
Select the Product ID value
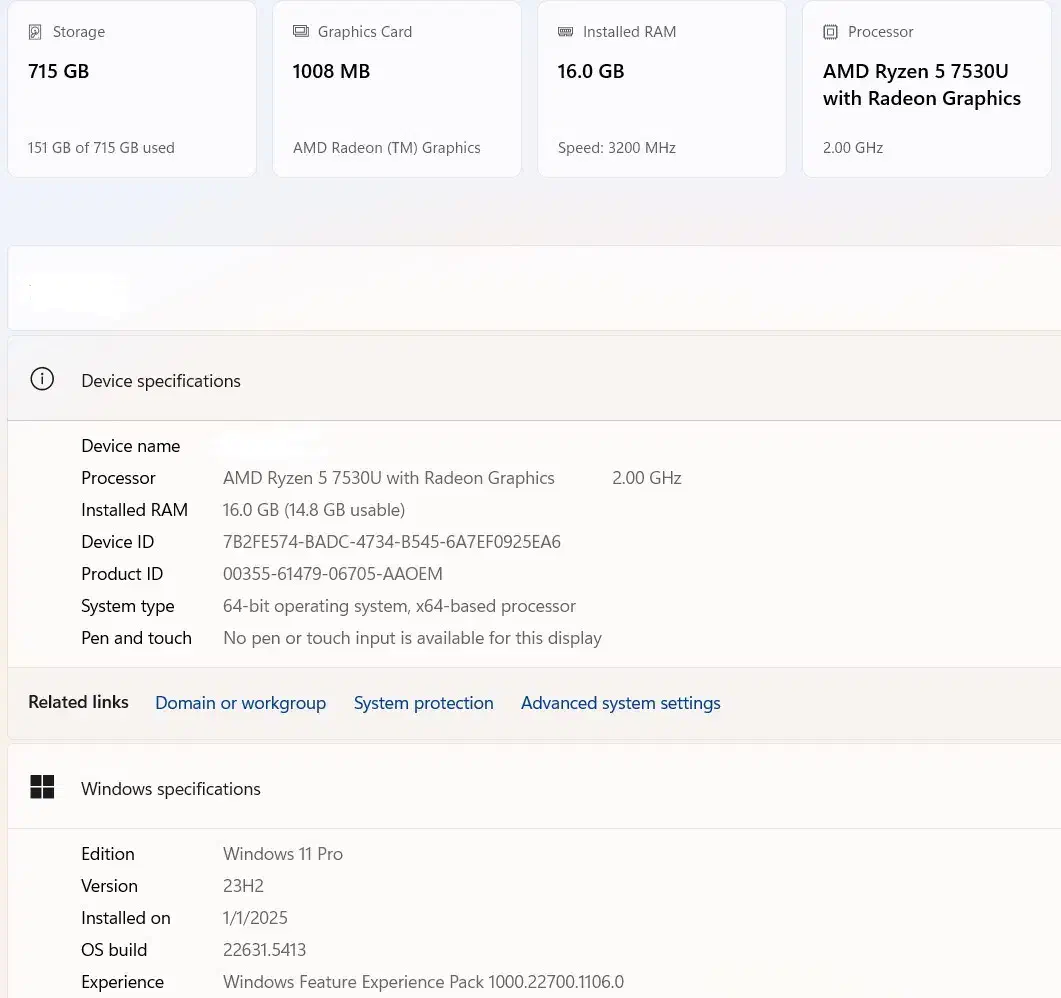click(332, 574)
